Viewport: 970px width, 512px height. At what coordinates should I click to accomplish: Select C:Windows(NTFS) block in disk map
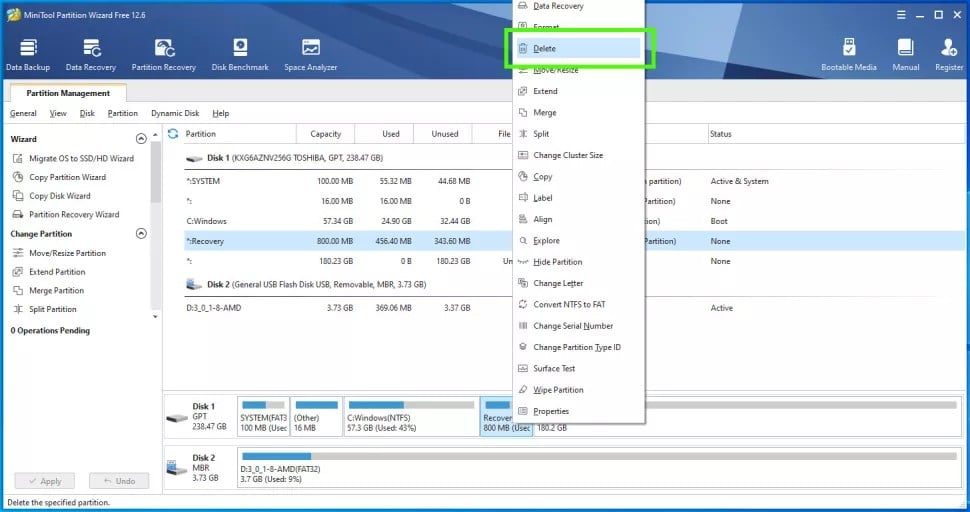click(x=411, y=417)
